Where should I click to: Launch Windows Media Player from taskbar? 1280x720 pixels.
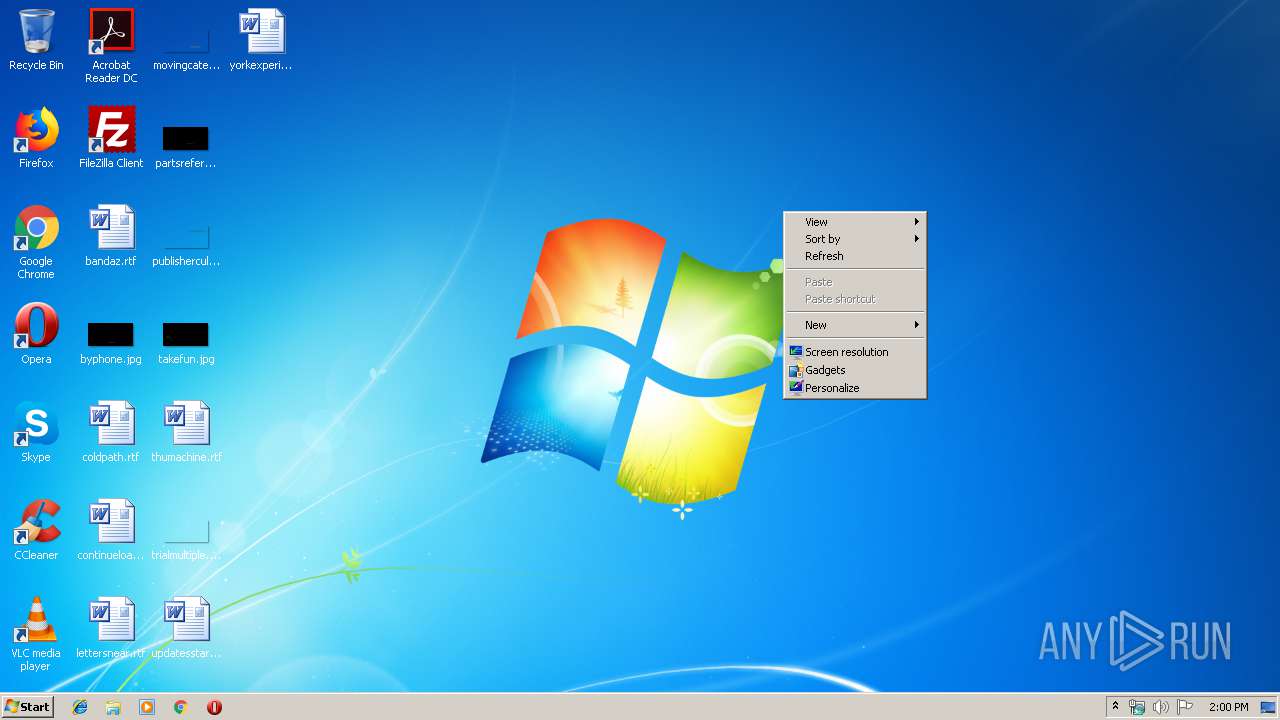tap(147, 707)
